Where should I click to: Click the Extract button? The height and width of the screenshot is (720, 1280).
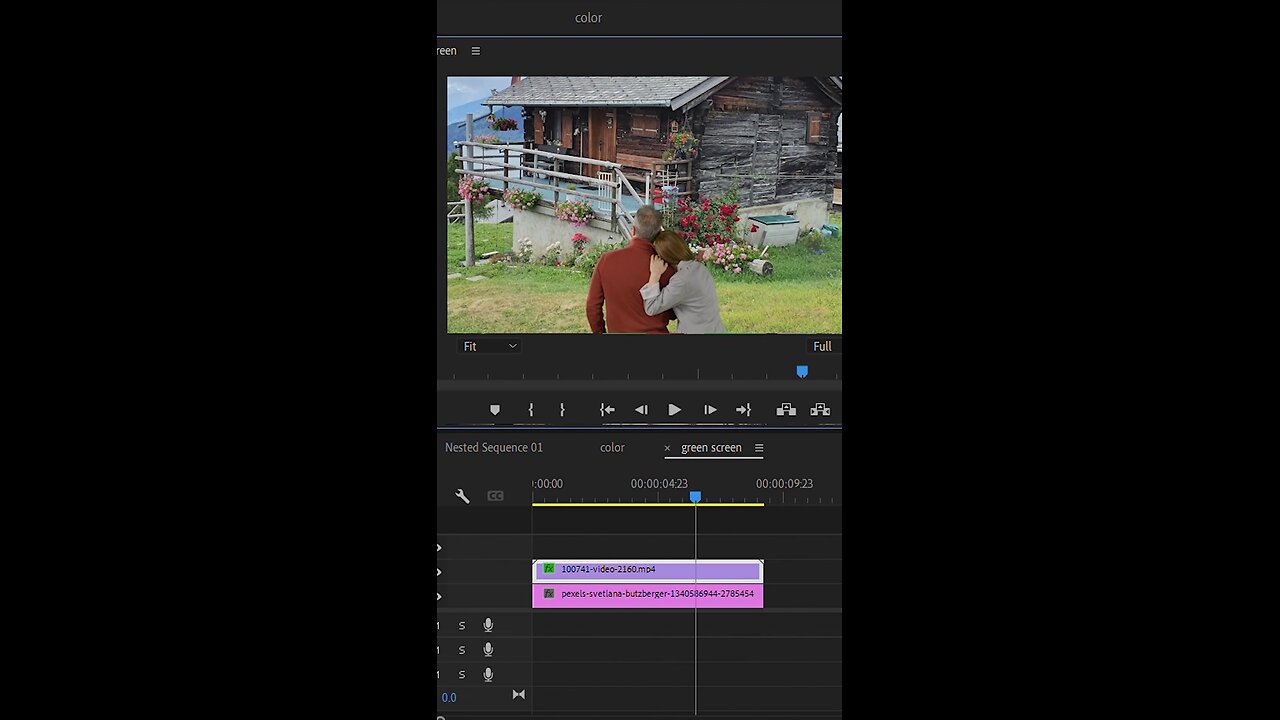point(820,410)
